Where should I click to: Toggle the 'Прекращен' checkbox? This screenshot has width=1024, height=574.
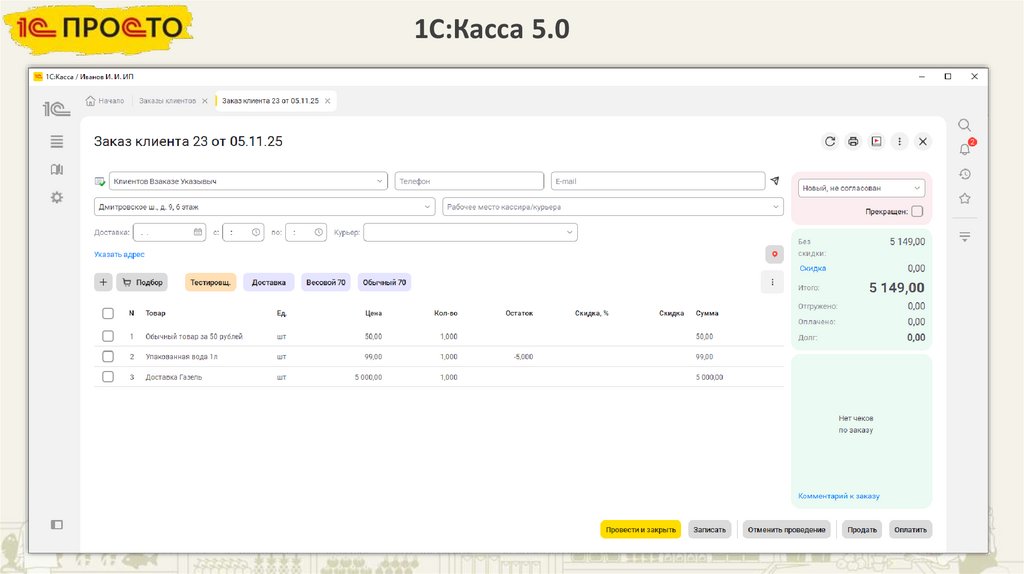(917, 212)
